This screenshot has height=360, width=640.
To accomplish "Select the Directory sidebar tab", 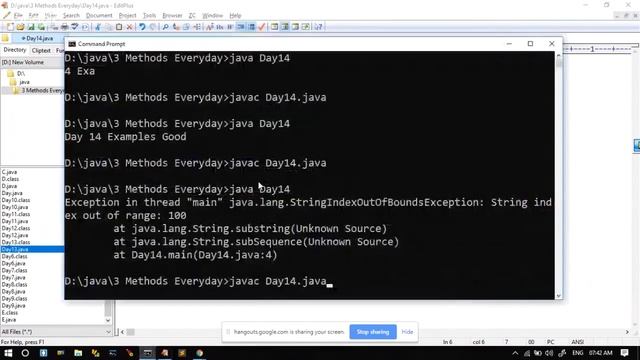I will click(15, 50).
